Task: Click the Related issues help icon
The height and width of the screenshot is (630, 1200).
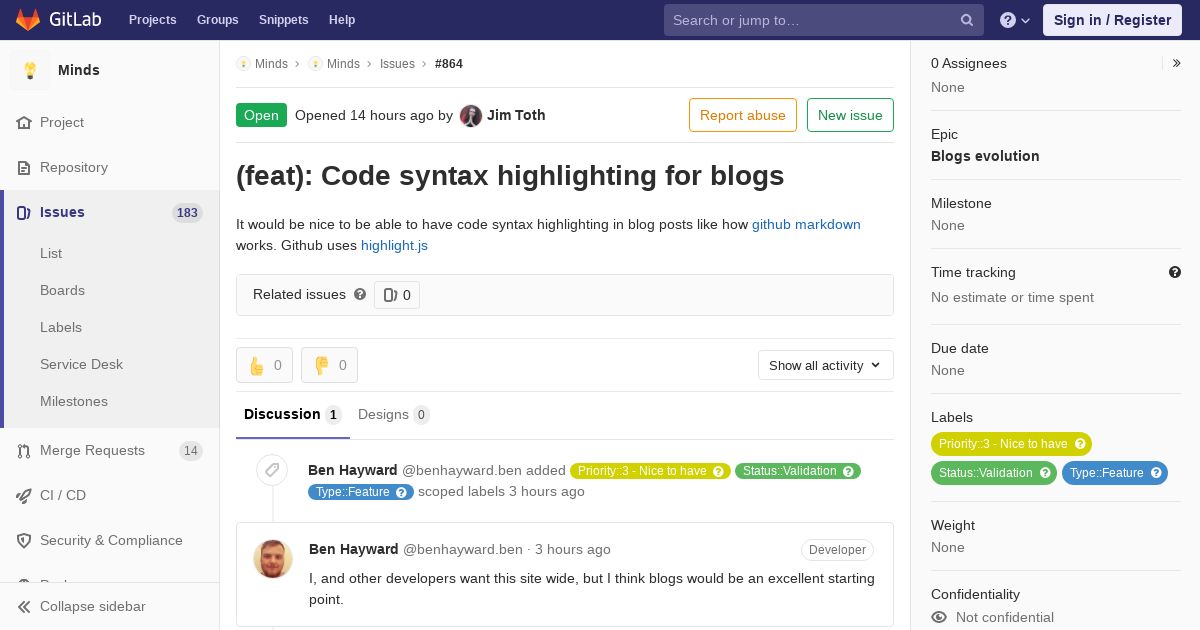Action: click(360, 294)
